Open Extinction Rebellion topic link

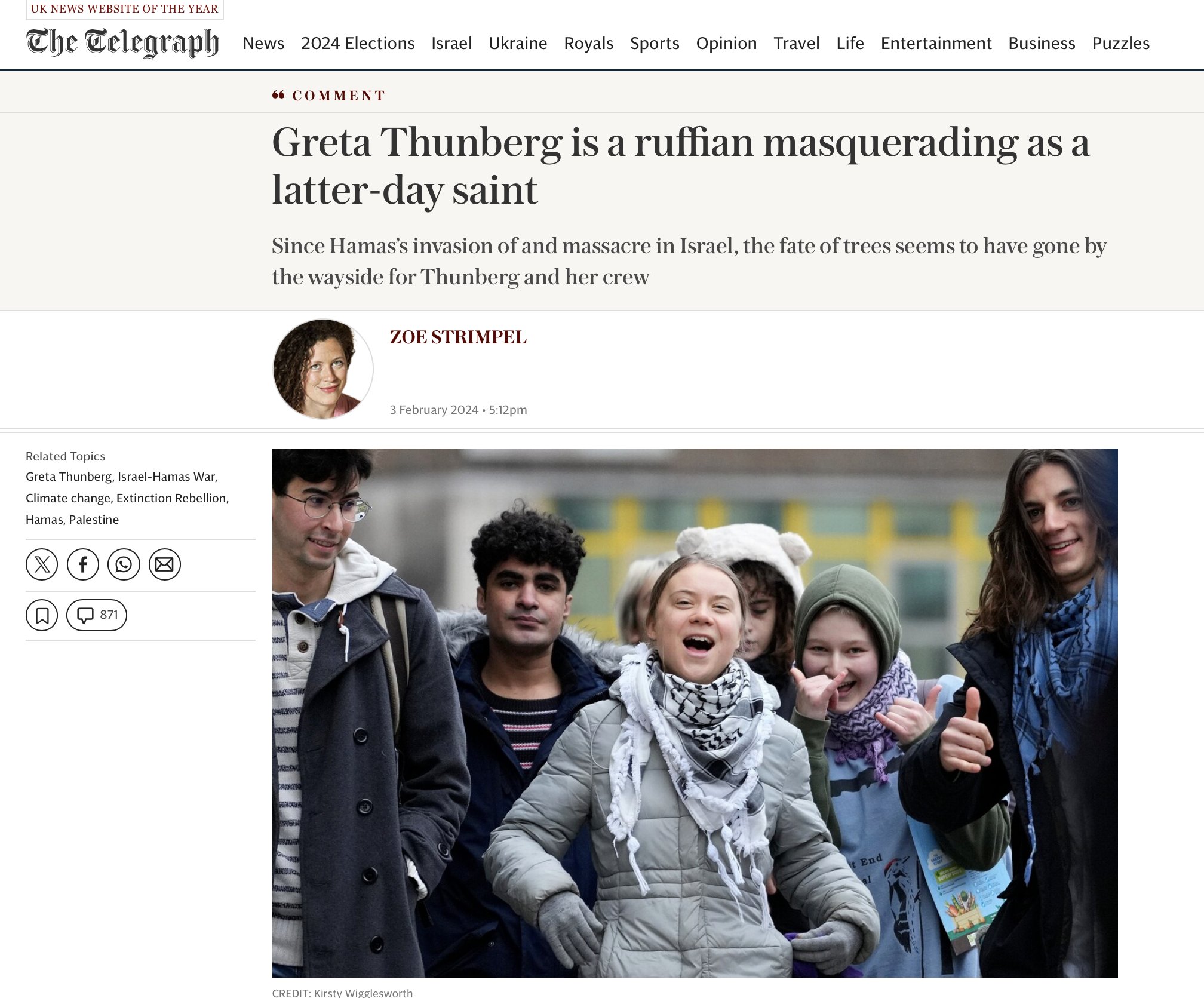[171, 498]
